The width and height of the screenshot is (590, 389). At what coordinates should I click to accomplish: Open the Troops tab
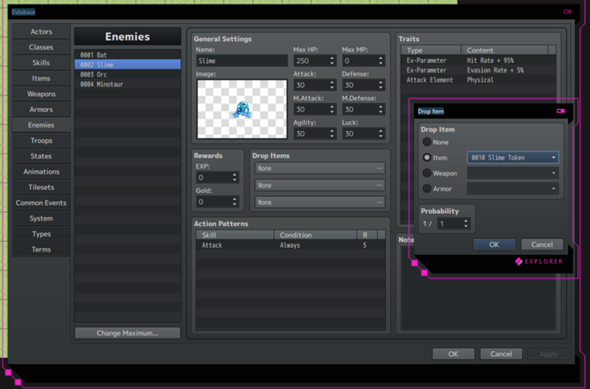[41, 140]
